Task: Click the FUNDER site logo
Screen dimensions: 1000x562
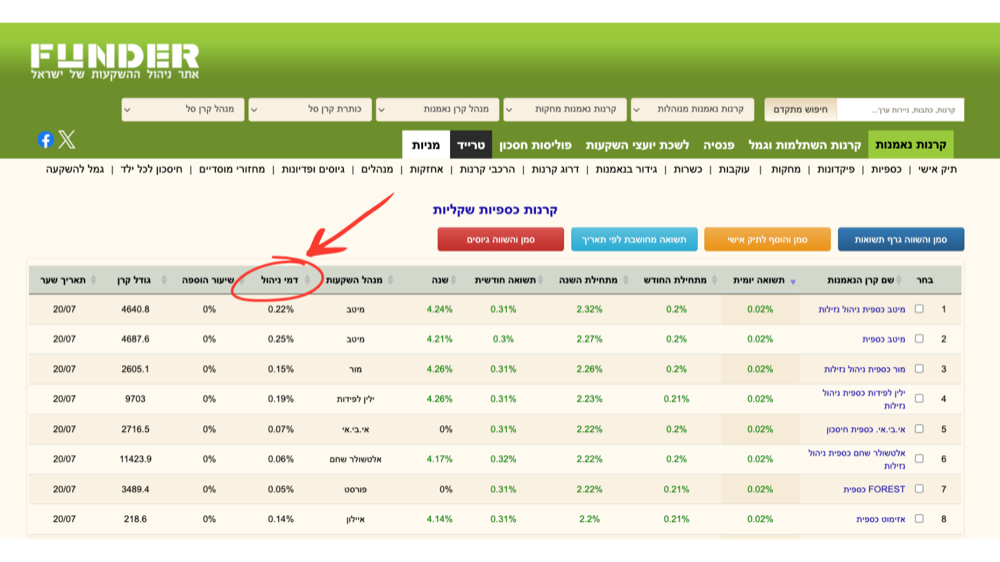Action: pyautogui.click(x=115, y=61)
